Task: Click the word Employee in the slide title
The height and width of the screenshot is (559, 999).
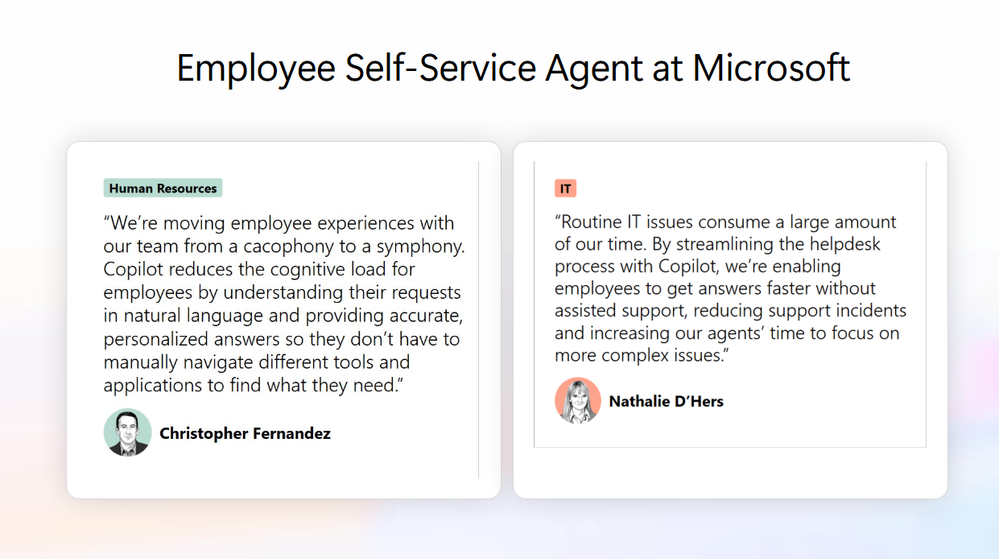Action: click(x=256, y=69)
